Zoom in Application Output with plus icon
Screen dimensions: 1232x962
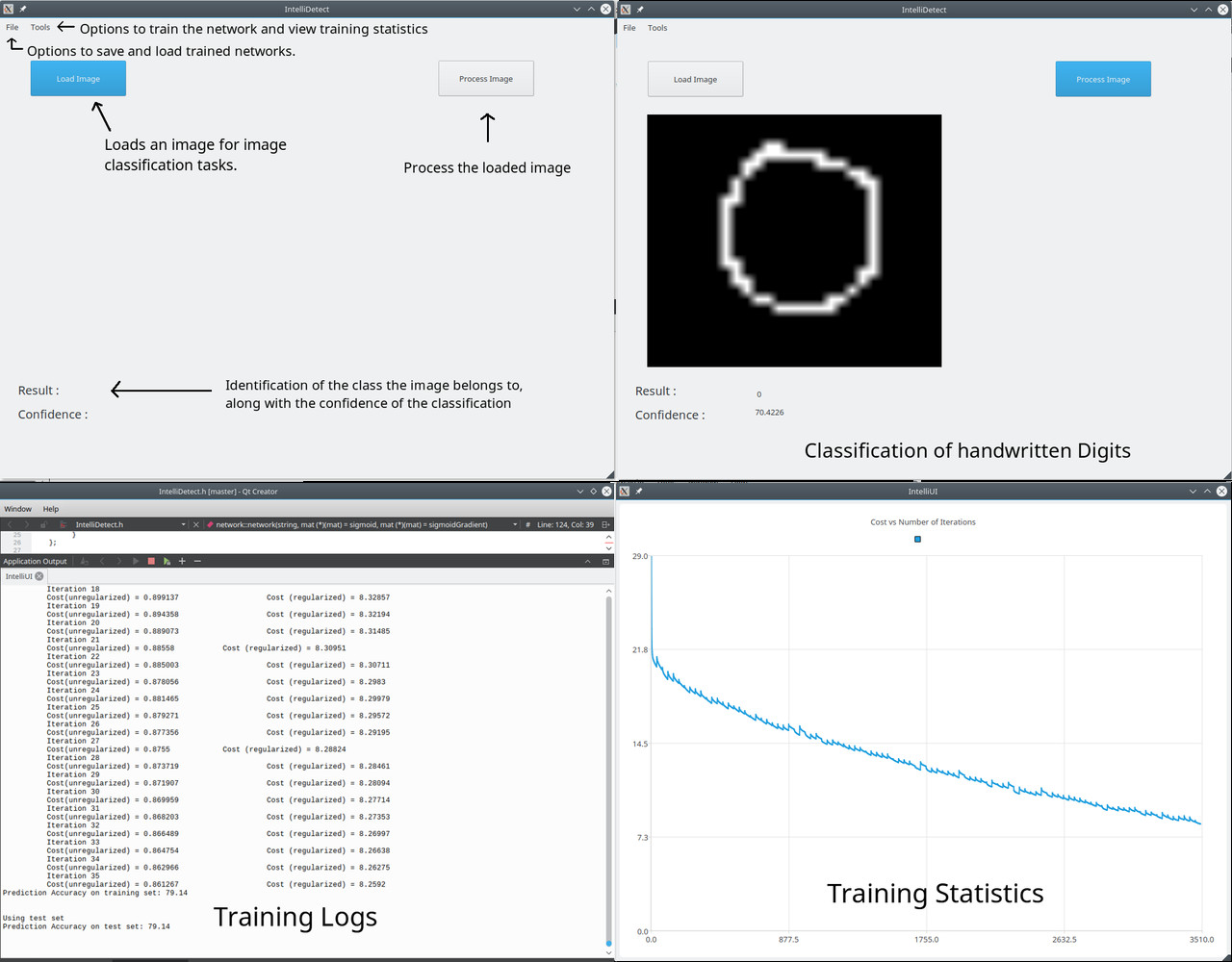point(182,561)
